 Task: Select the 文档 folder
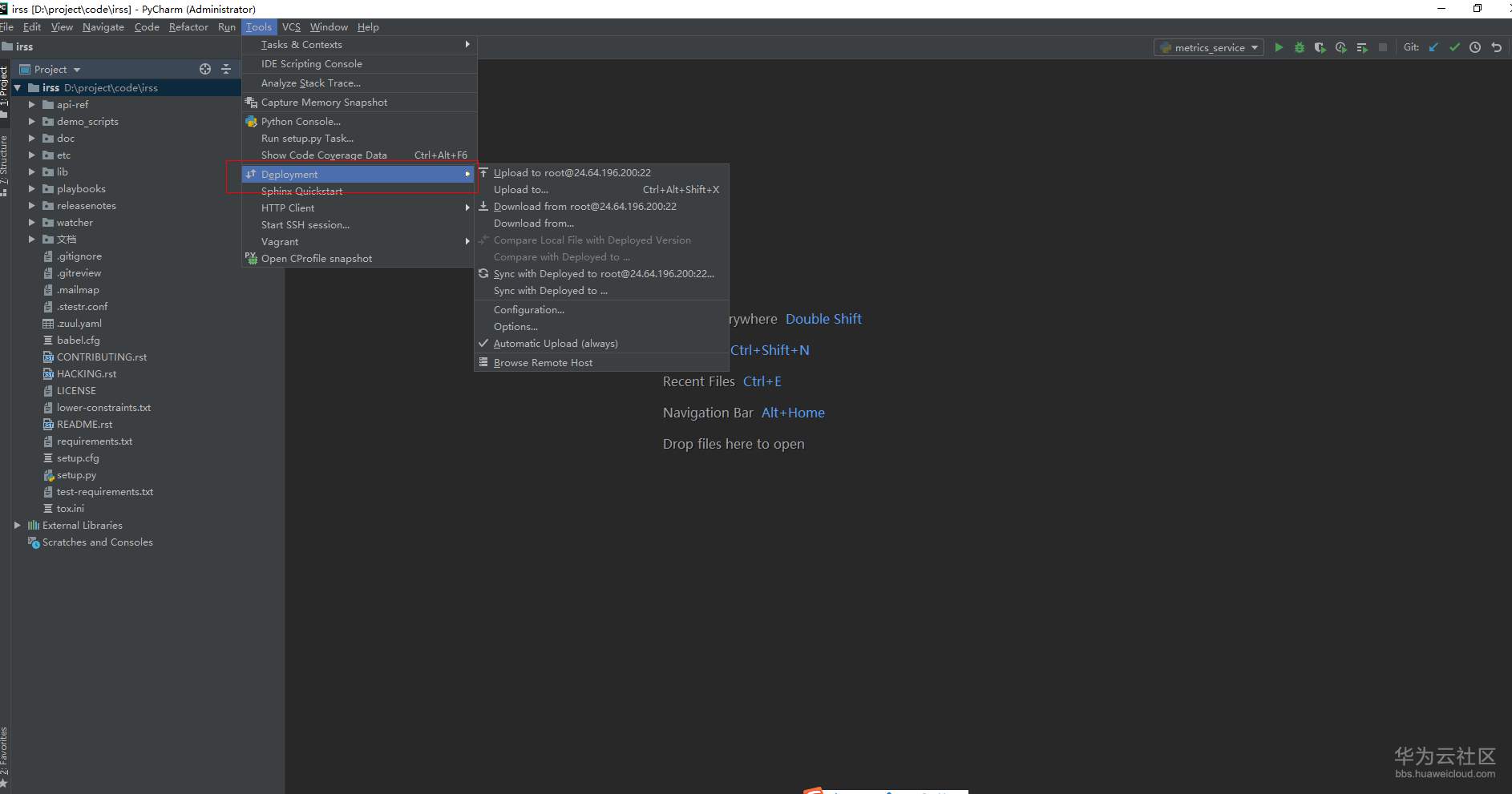tap(67, 240)
